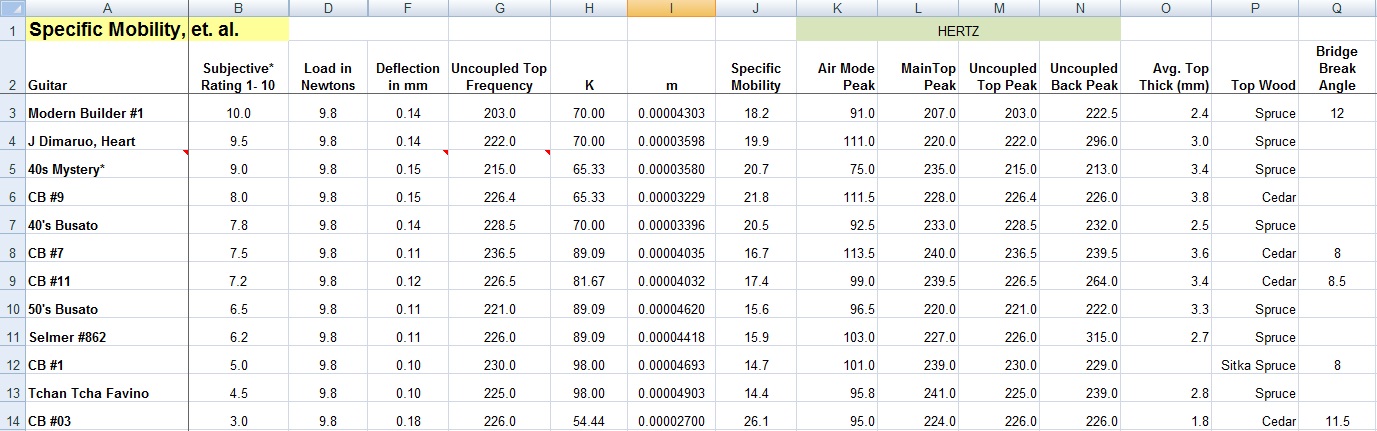The height and width of the screenshot is (431, 1377).
Task: Click the 'Guitar' column heading cell
Action: point(107,69)
